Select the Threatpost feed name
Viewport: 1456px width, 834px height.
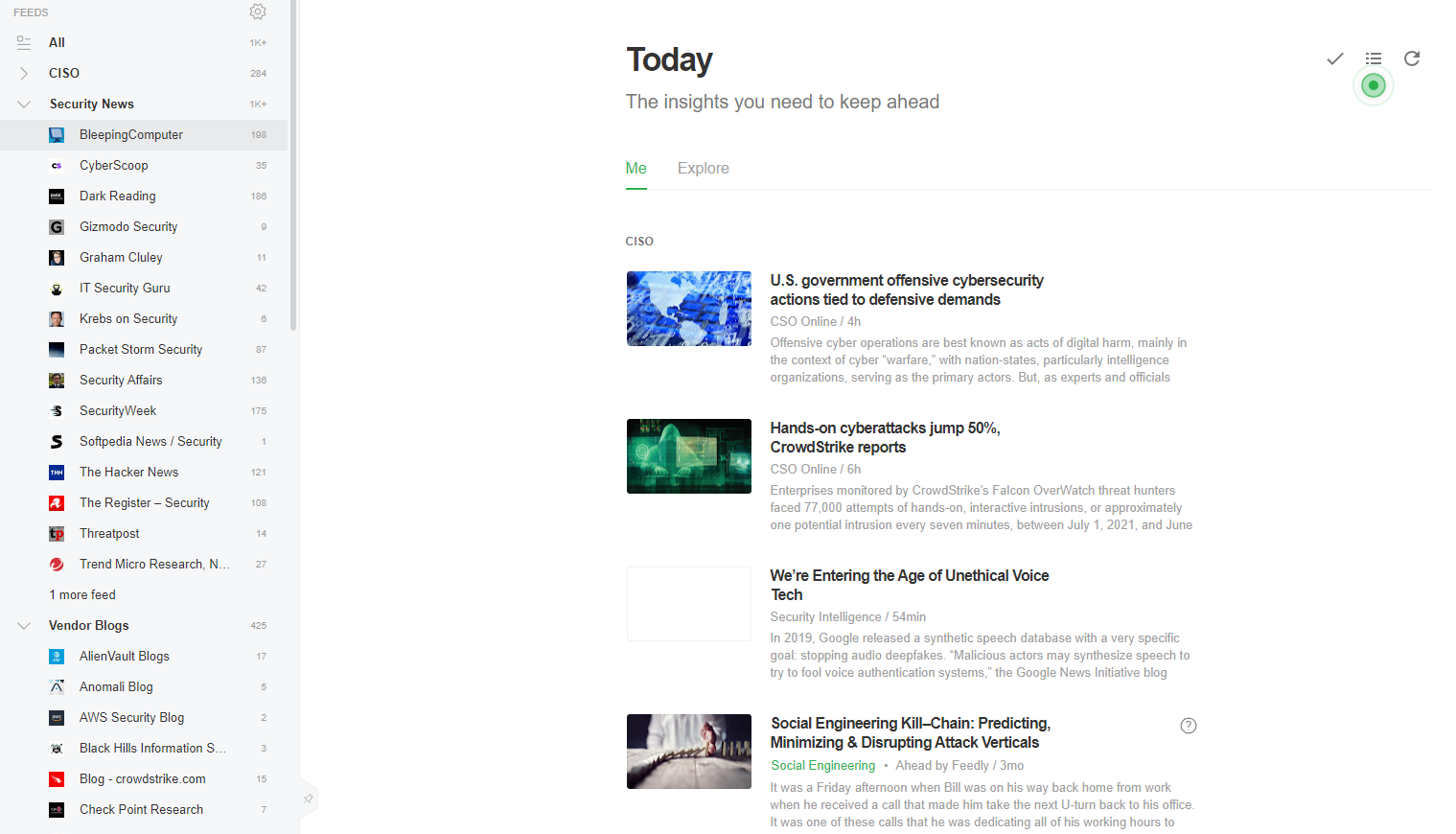[x=109, y=534]
